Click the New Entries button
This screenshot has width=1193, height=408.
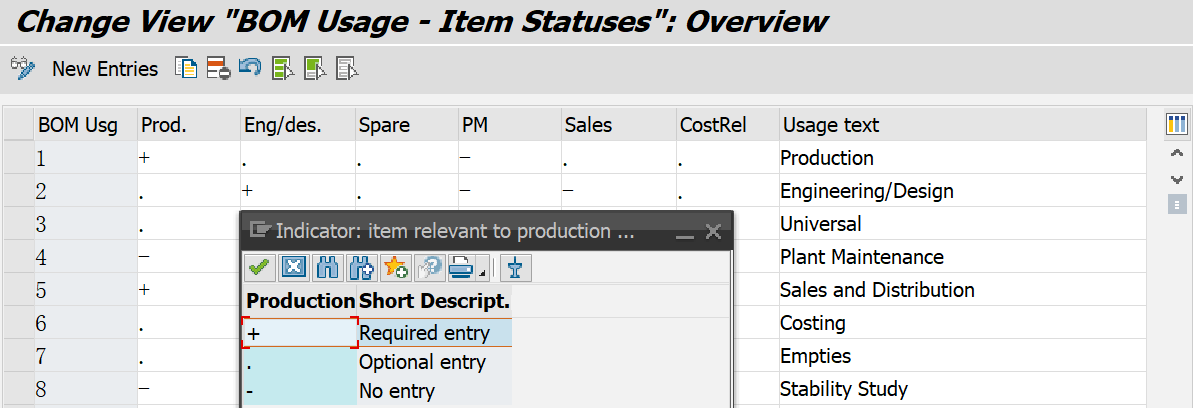(105, 69)
